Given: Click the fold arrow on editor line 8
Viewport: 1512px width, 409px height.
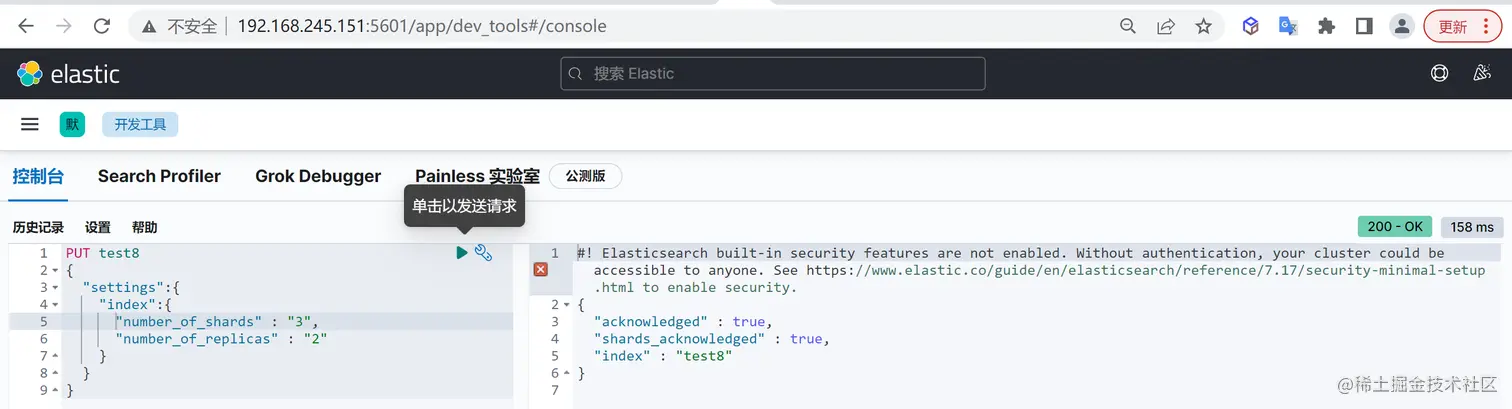Looking at the screenshot, I should tap(54, 373).
